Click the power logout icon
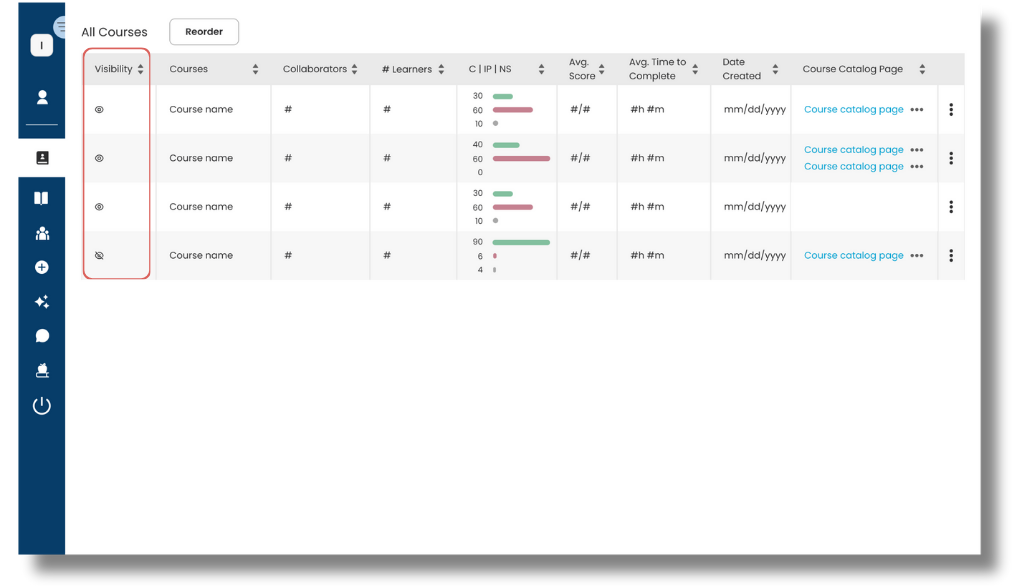1024x588 pixels. point(42,406)
